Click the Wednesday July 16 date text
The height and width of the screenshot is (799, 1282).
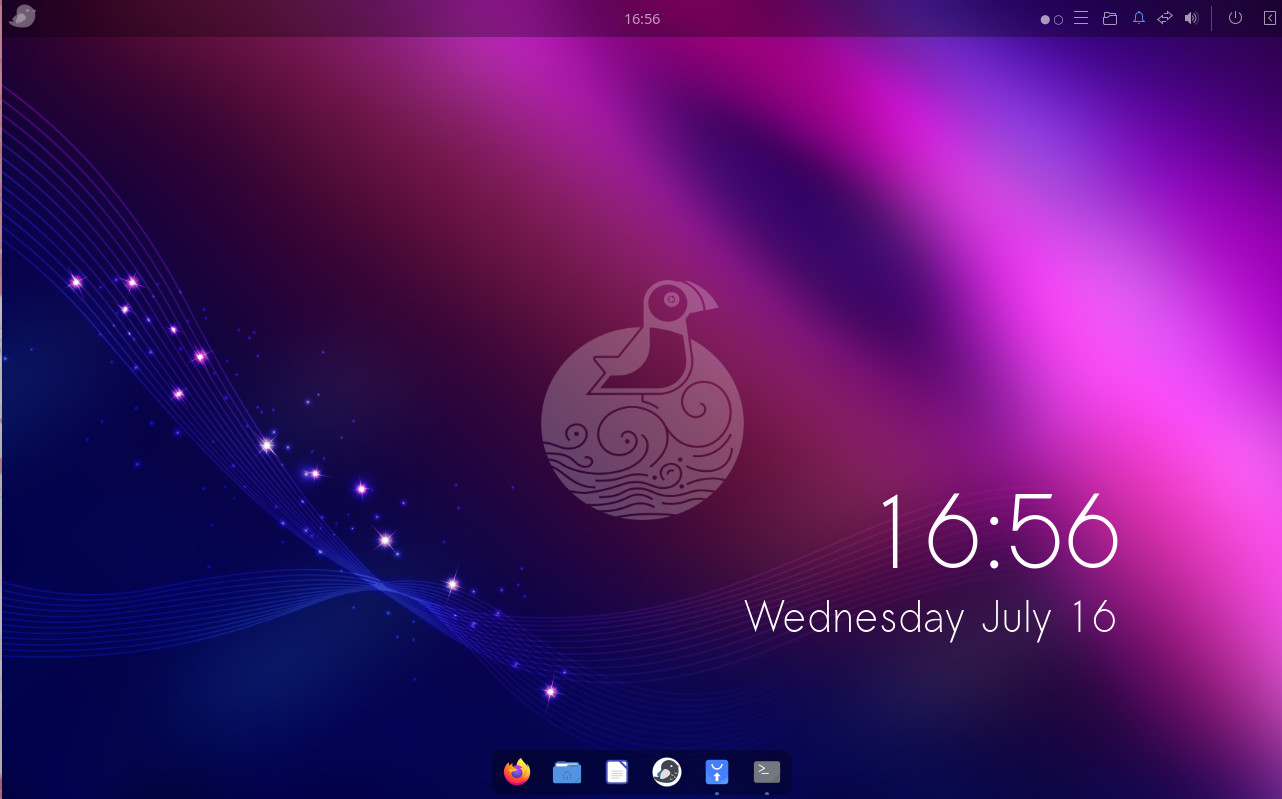930,617
